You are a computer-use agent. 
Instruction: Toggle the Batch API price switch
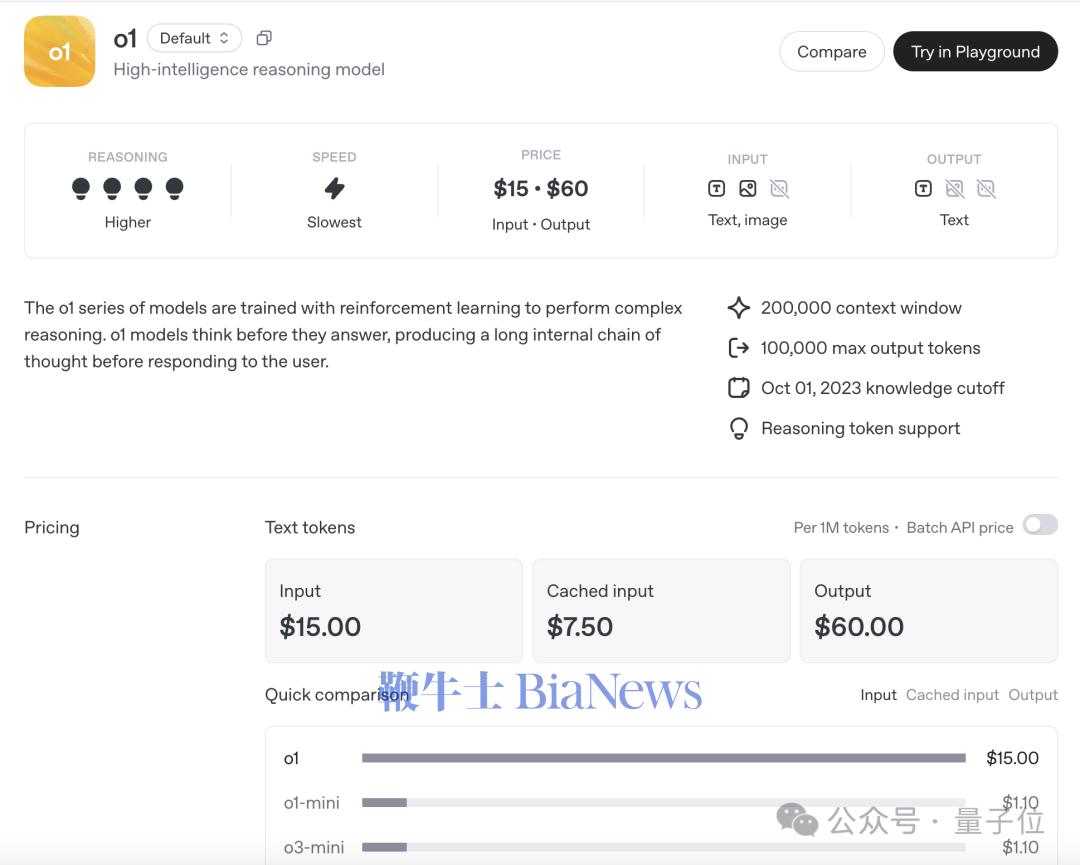coord(1040,525)
